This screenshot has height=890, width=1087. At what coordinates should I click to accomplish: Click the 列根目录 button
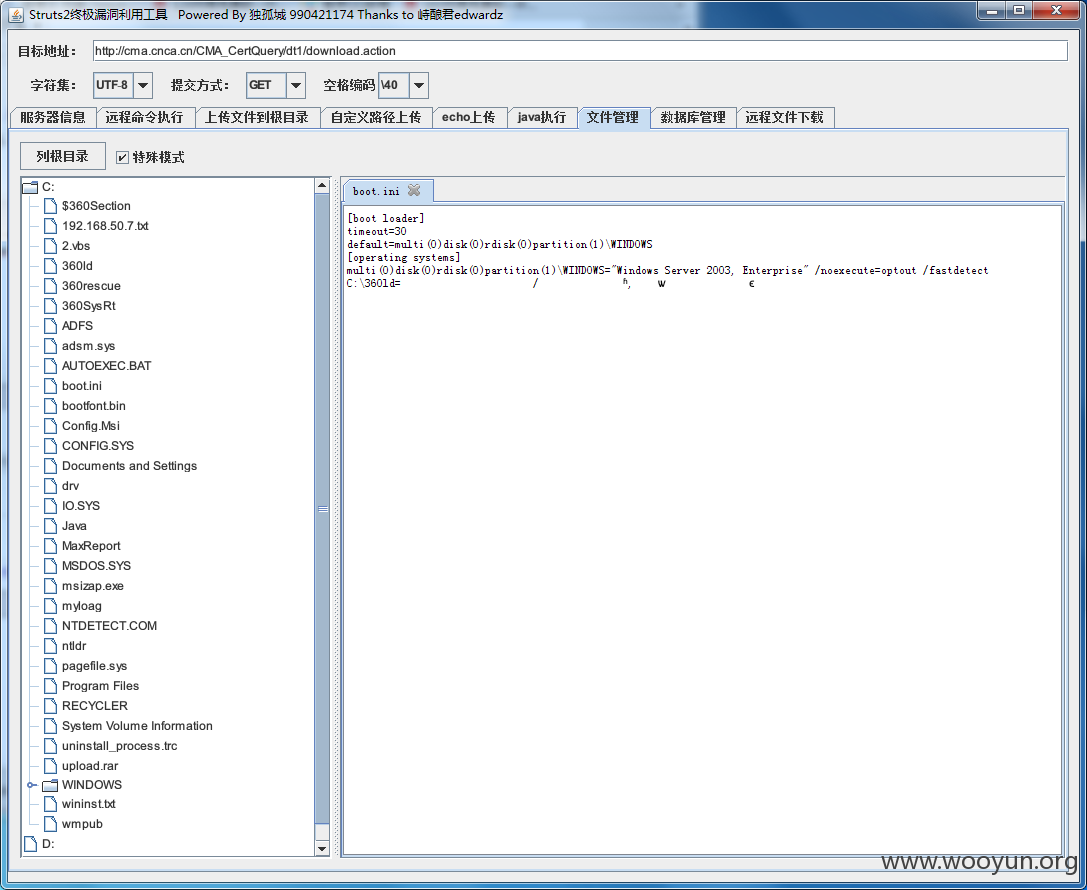62,156
